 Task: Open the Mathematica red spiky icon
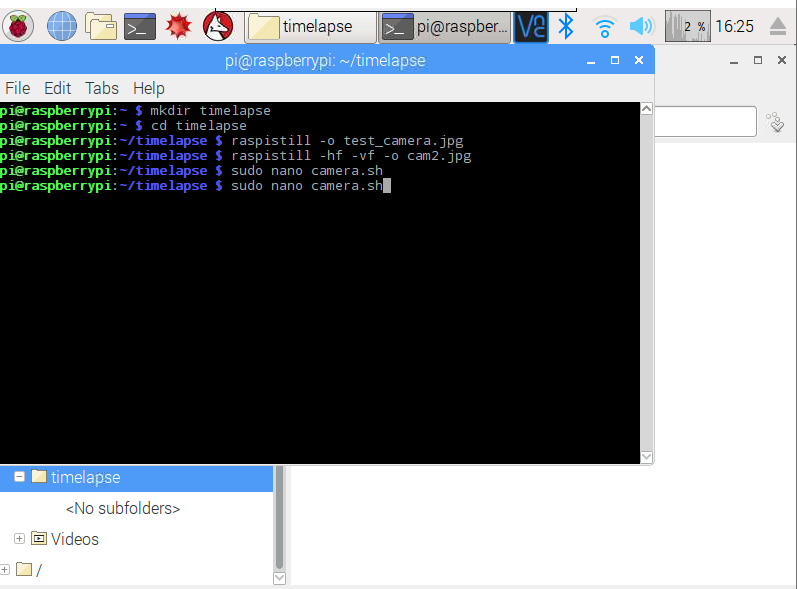point(178,26)
